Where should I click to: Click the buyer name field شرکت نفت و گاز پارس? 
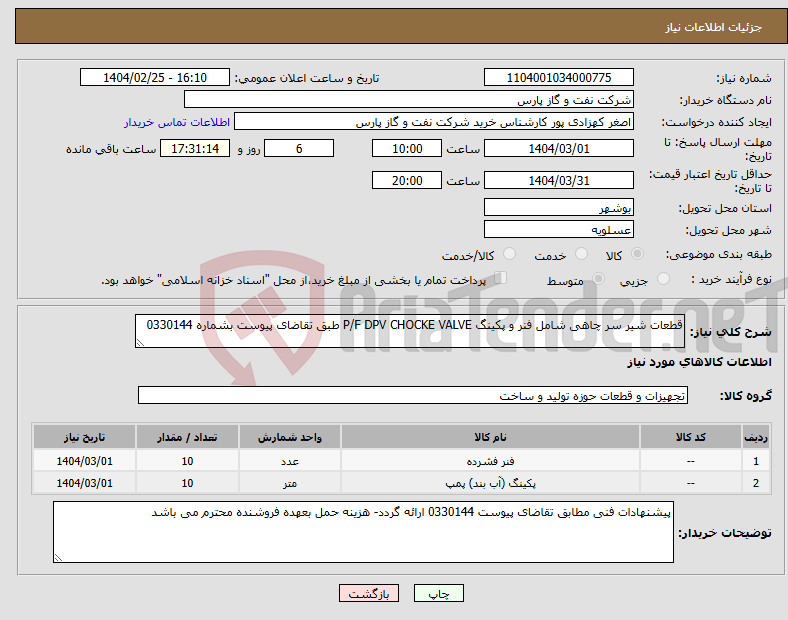tap(409, 99)
